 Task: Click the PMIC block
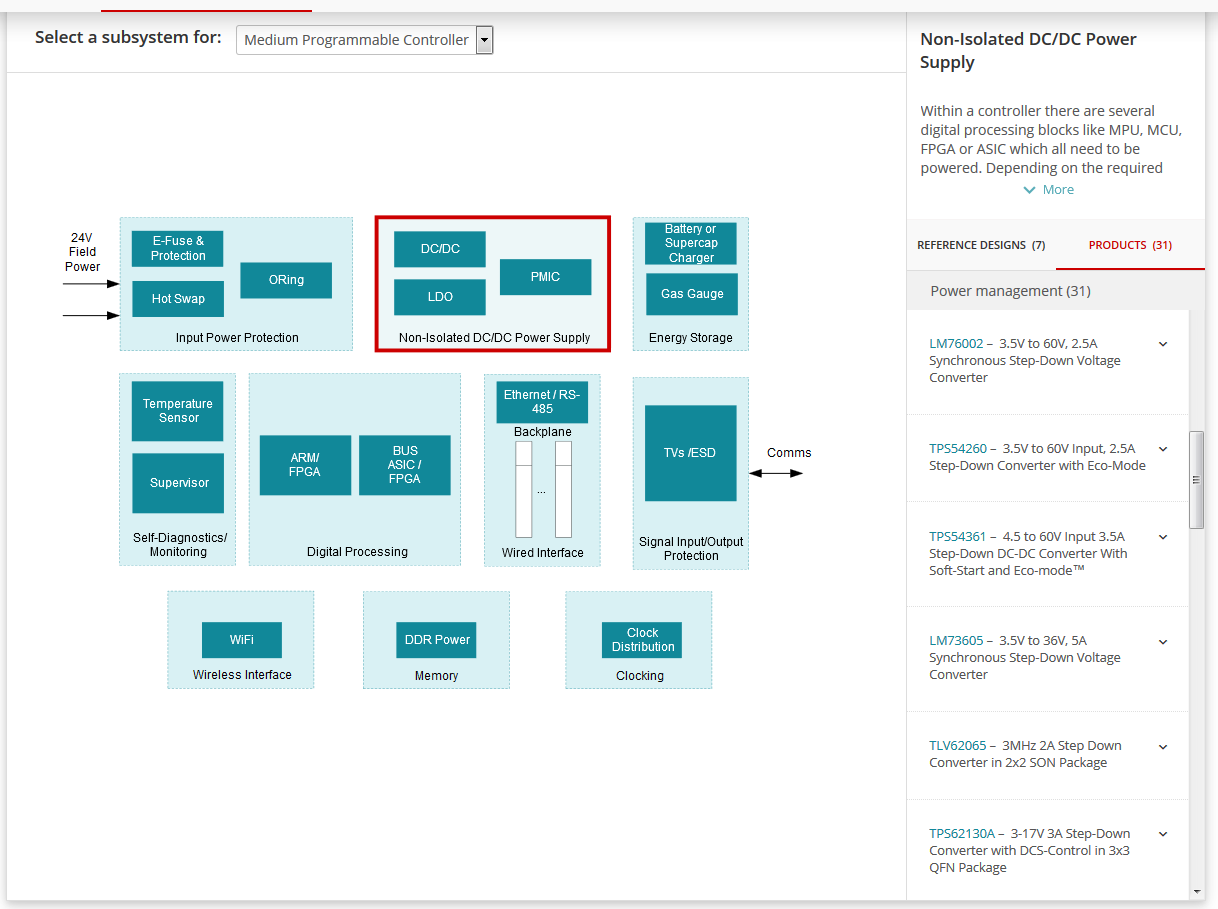coord(545,277)
